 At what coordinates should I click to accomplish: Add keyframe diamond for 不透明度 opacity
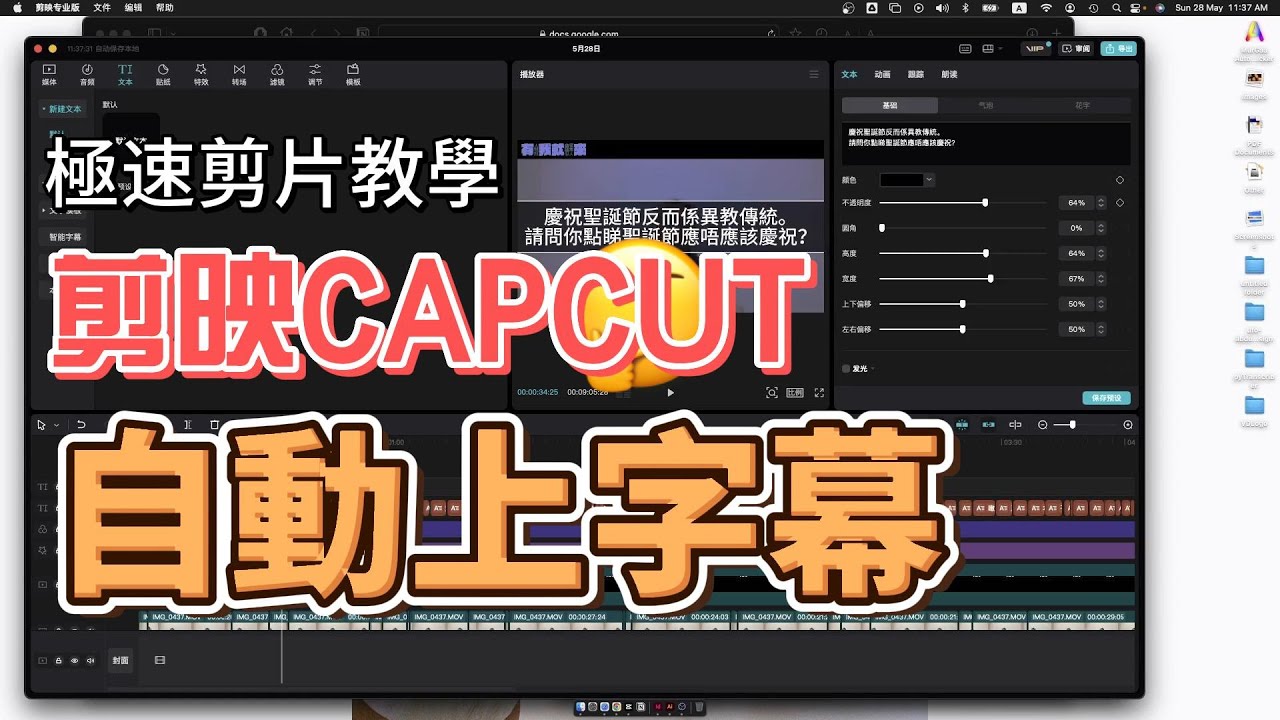(1119, 203)
